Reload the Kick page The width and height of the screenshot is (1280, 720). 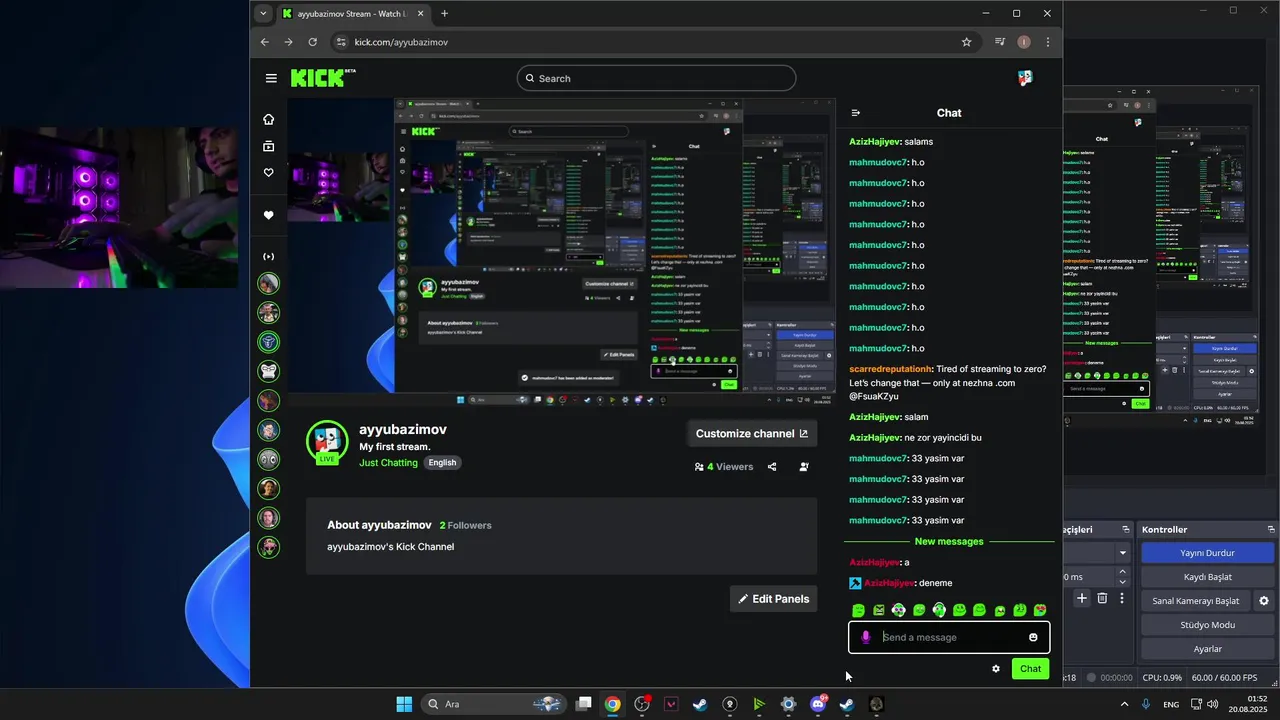pos(312,42)
